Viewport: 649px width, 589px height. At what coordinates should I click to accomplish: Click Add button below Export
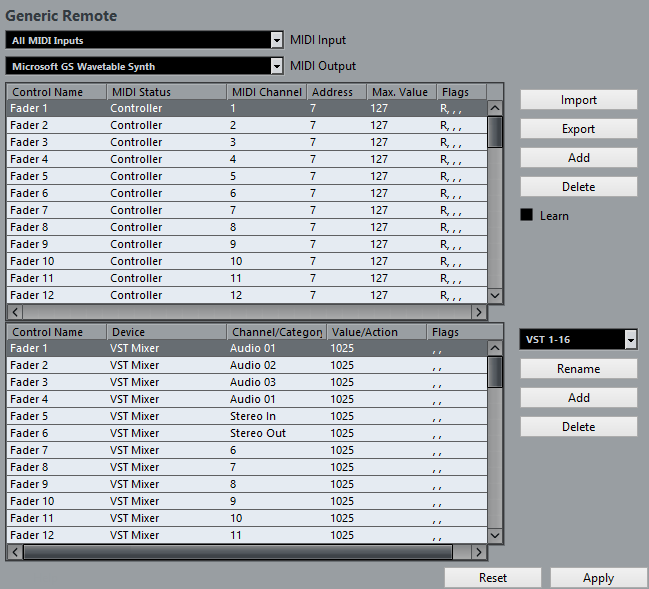tap(579, 158)
